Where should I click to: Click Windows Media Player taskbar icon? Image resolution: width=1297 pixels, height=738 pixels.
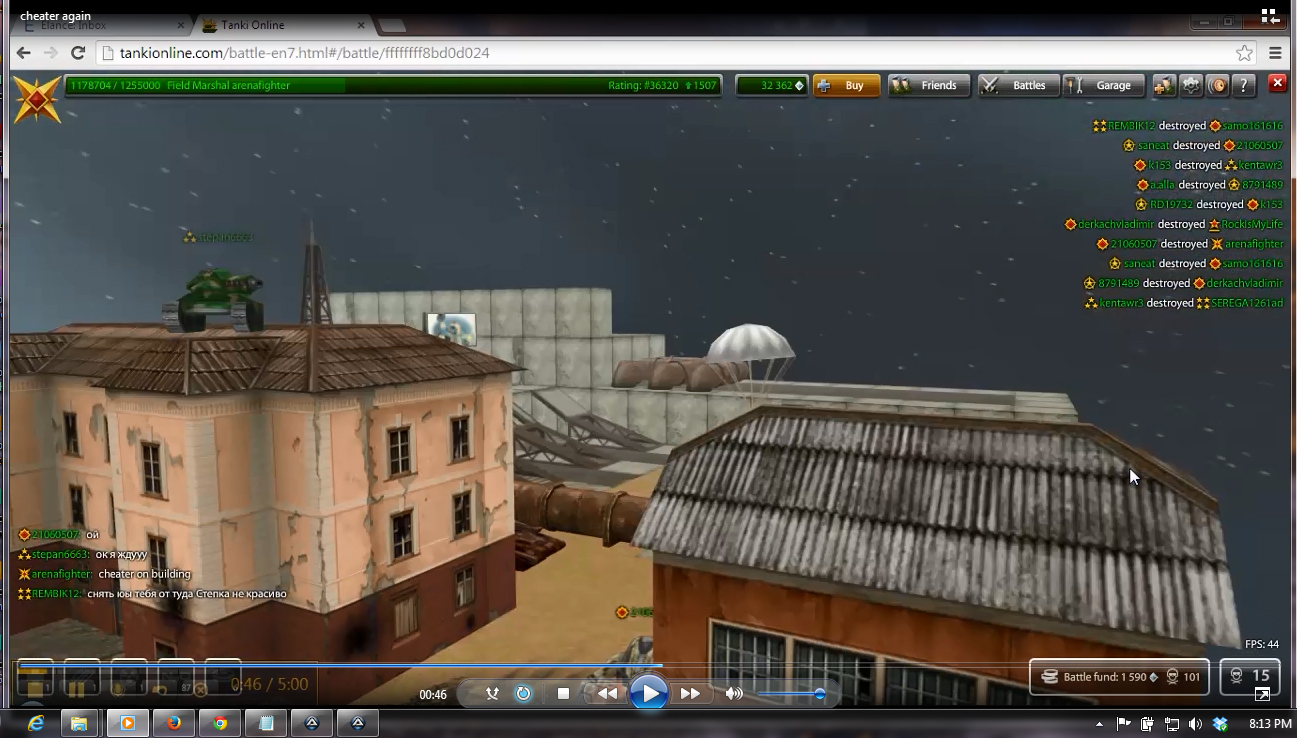click(x=128, y=723)
